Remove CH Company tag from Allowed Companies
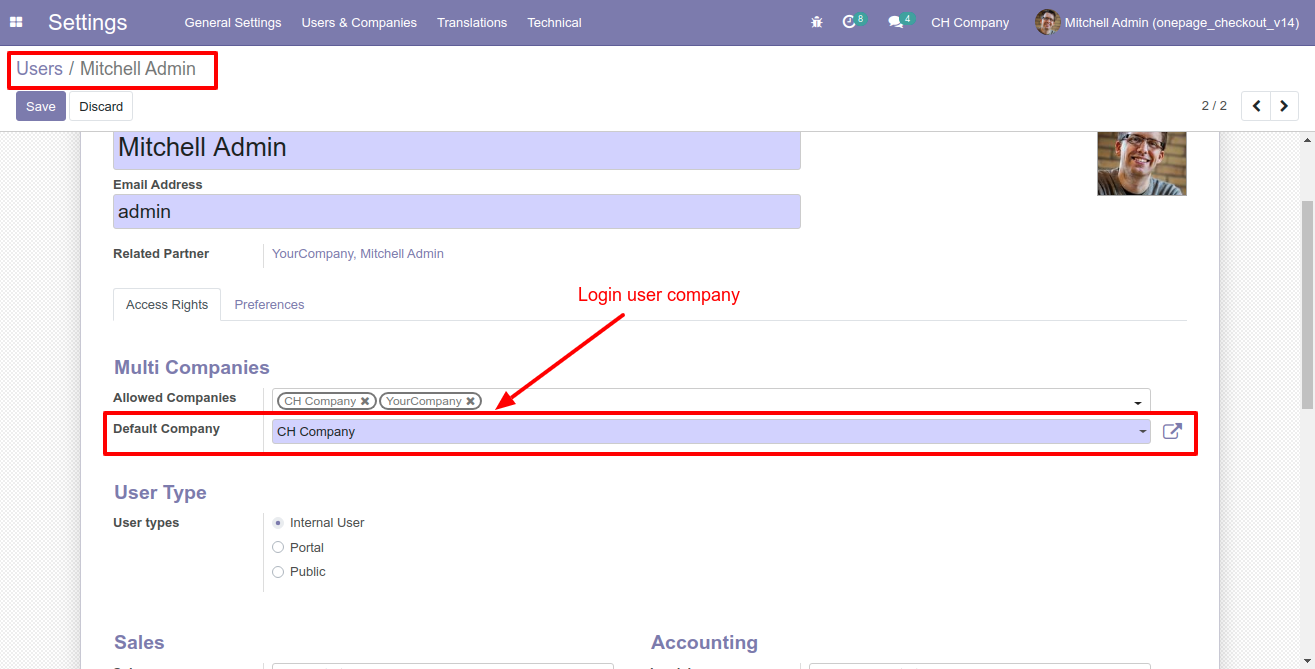The image size is (1315, 669). 365,401
